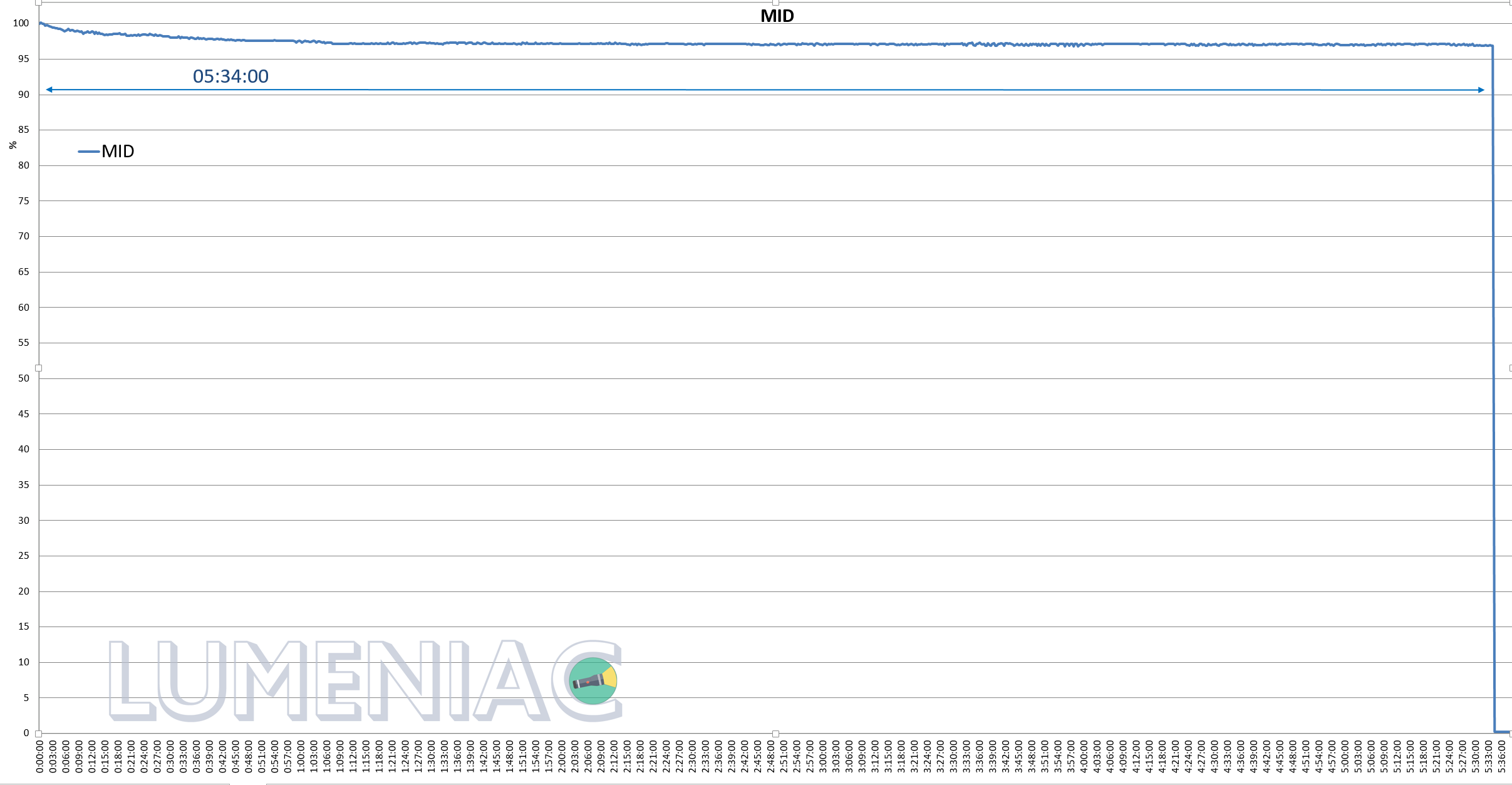Select the MID legend entry text
This screenshot has width=1512, height=785.
click(x=118, y=152)
